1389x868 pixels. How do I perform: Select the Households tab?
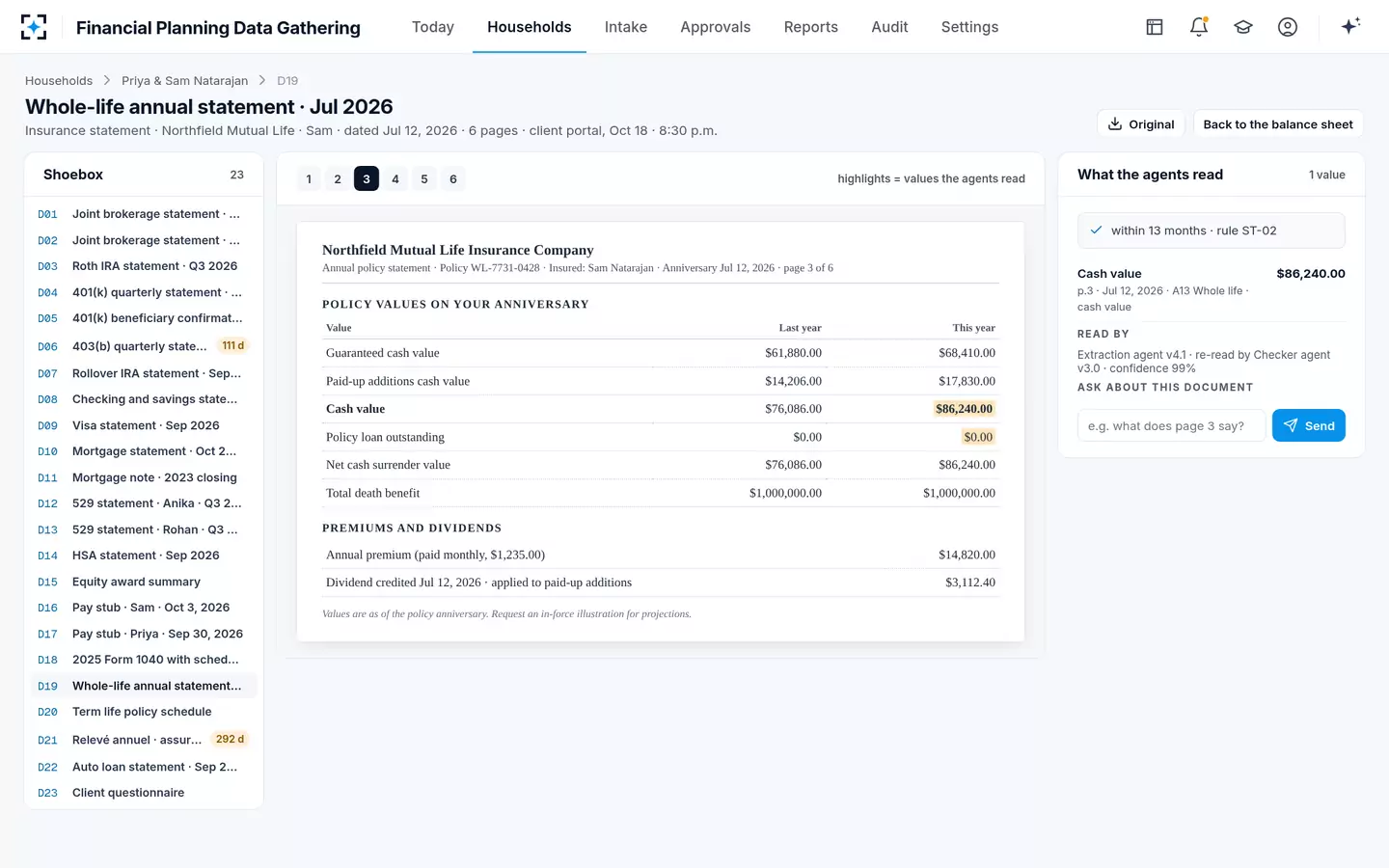pos(530,27)
